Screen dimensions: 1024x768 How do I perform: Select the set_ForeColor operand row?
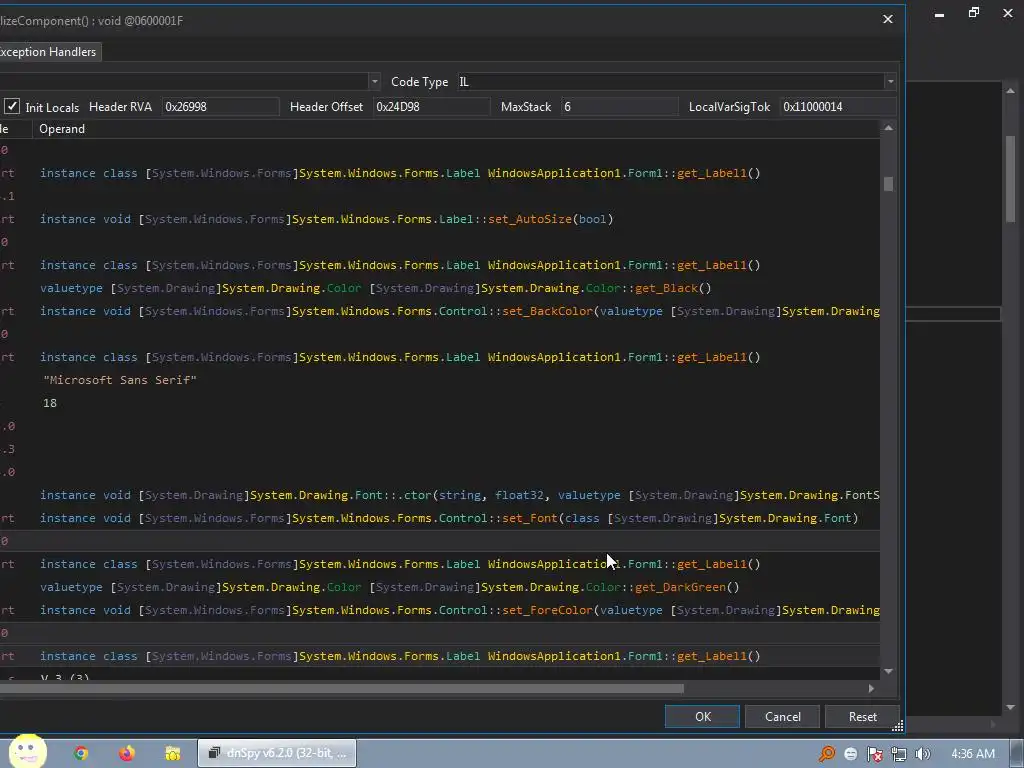[460, 610]
